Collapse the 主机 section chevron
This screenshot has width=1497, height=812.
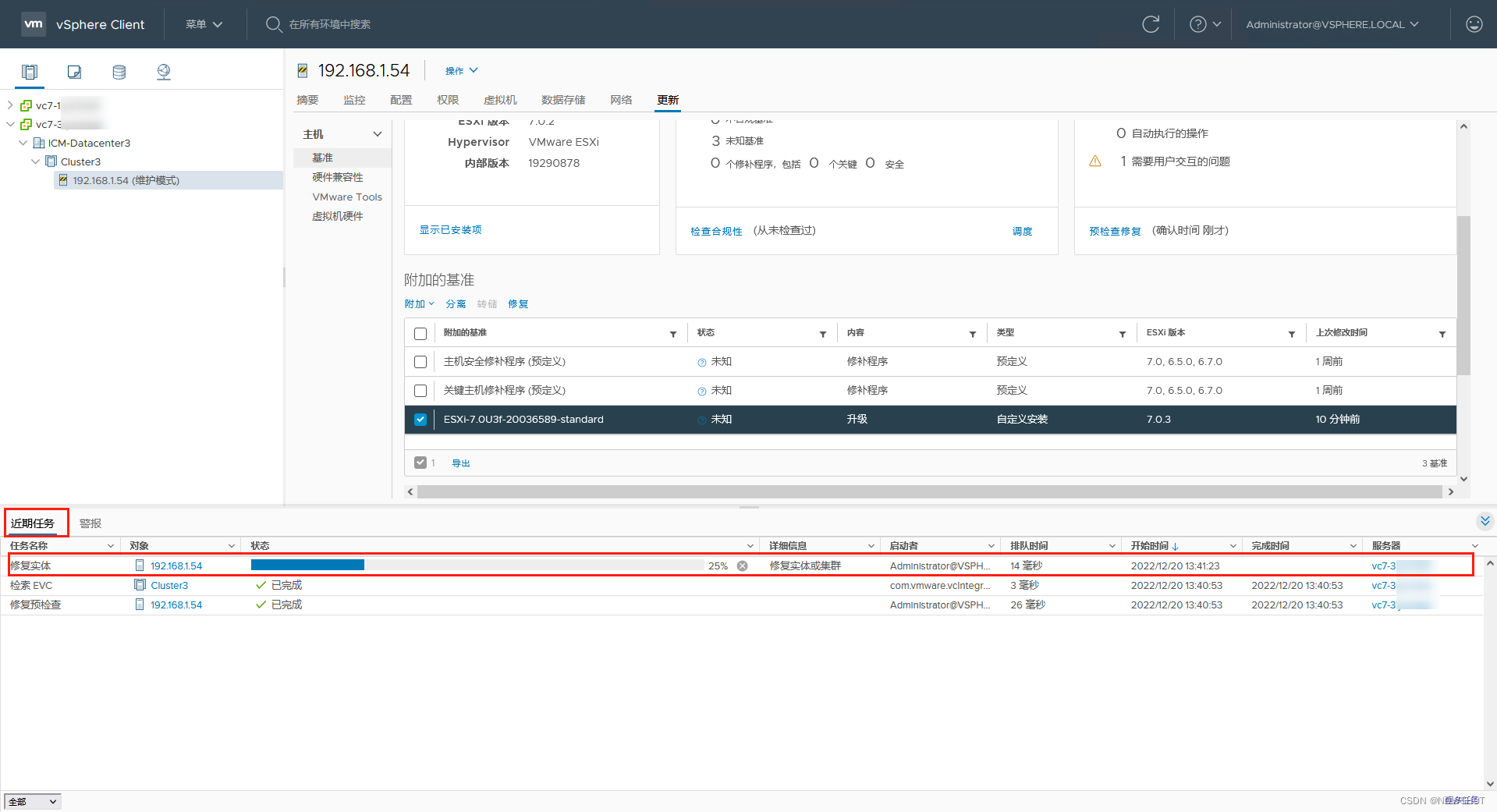(x=378, y=134)
